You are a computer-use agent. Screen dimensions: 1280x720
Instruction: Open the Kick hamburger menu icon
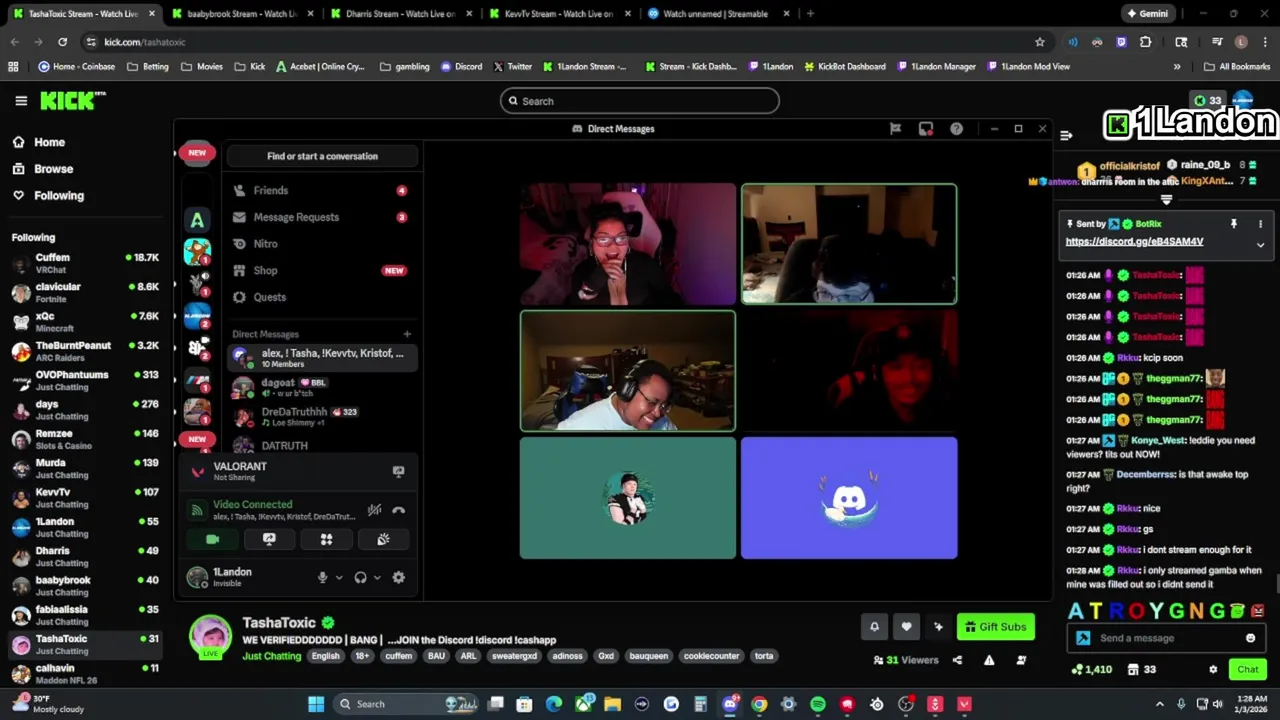point(21,101)
